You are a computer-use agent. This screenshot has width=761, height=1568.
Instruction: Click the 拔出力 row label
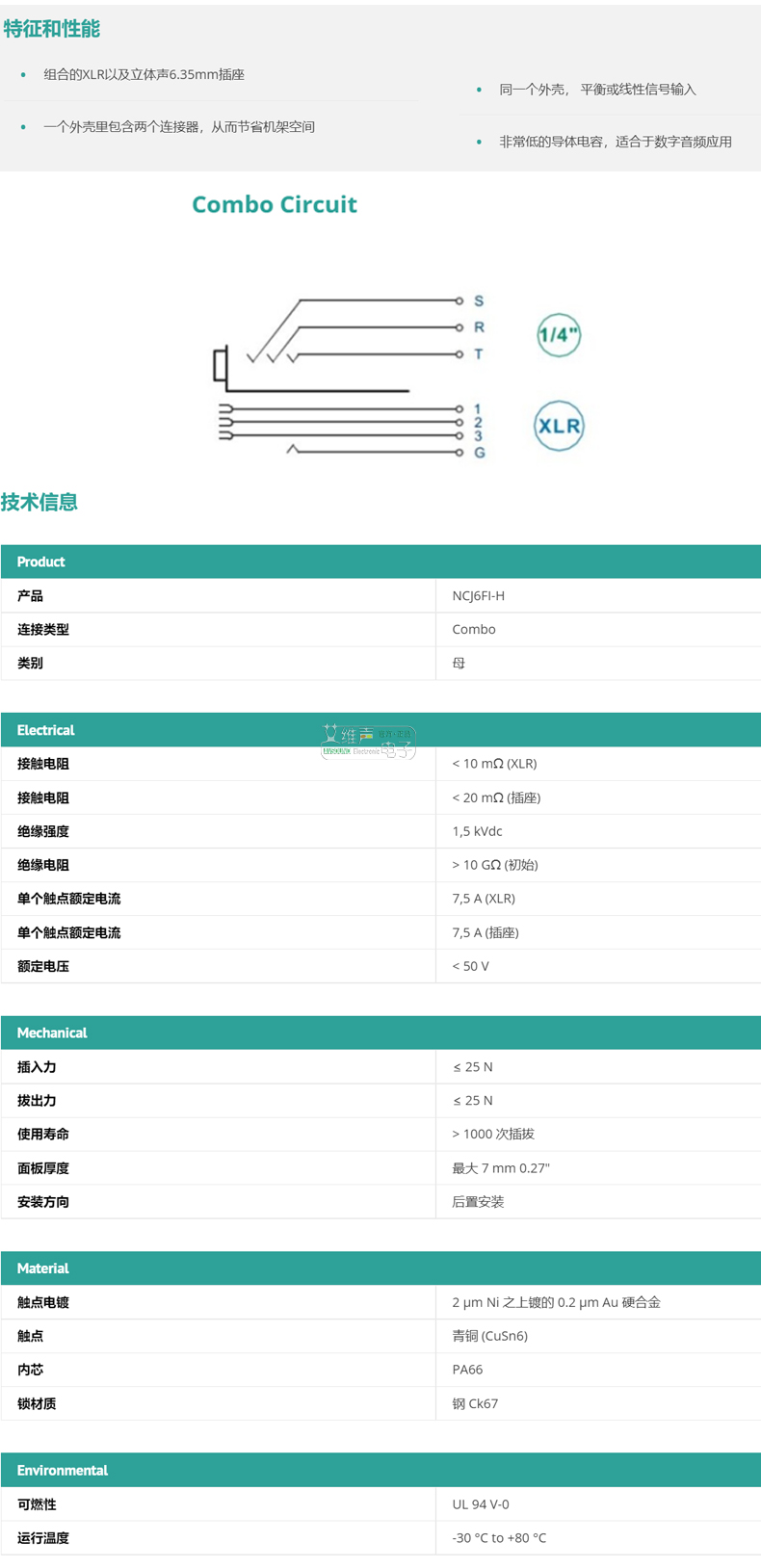tap(37, 1101)
